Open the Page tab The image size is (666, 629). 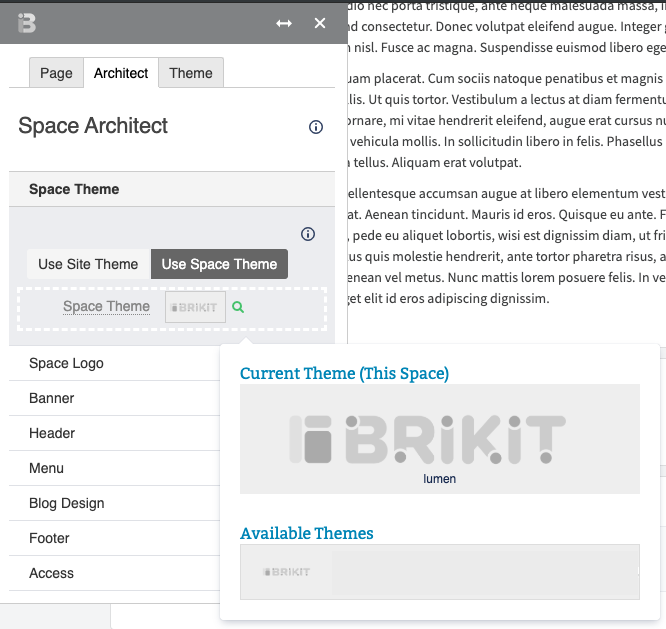[56, 73]
